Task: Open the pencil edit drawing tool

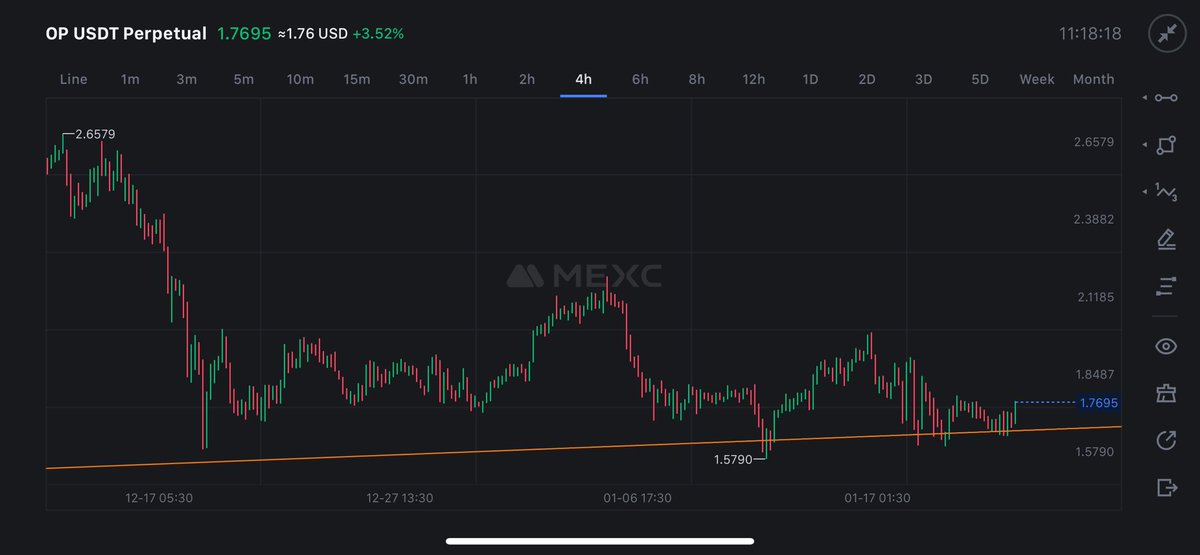Action: 1166,239
